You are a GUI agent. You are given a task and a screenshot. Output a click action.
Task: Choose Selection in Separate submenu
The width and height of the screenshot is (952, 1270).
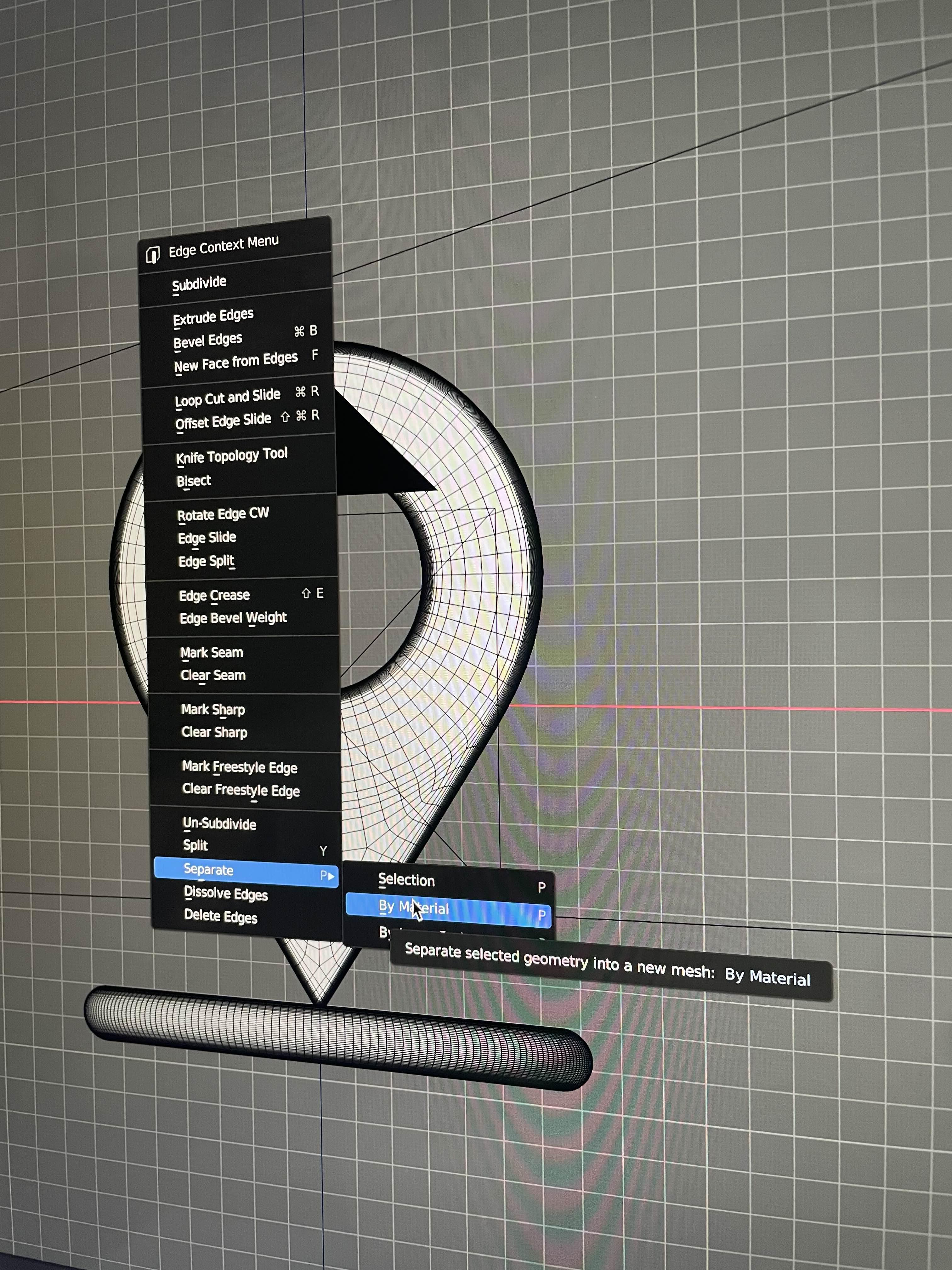pyautogui.click(x=406, y=880)
